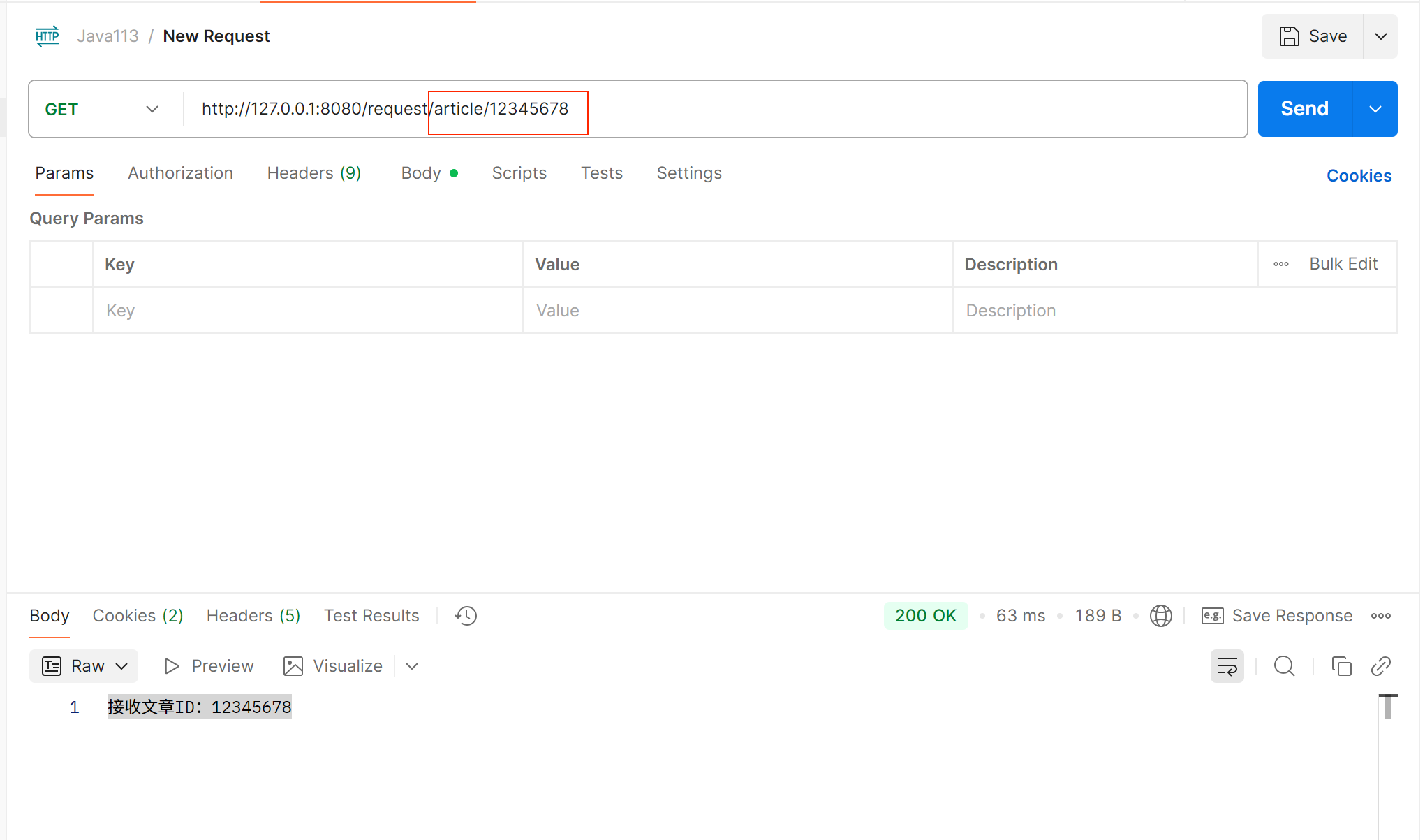Screen dimensions: 1425x840
Task: Switch to the Authorization tab
Action: click(180, 173)
